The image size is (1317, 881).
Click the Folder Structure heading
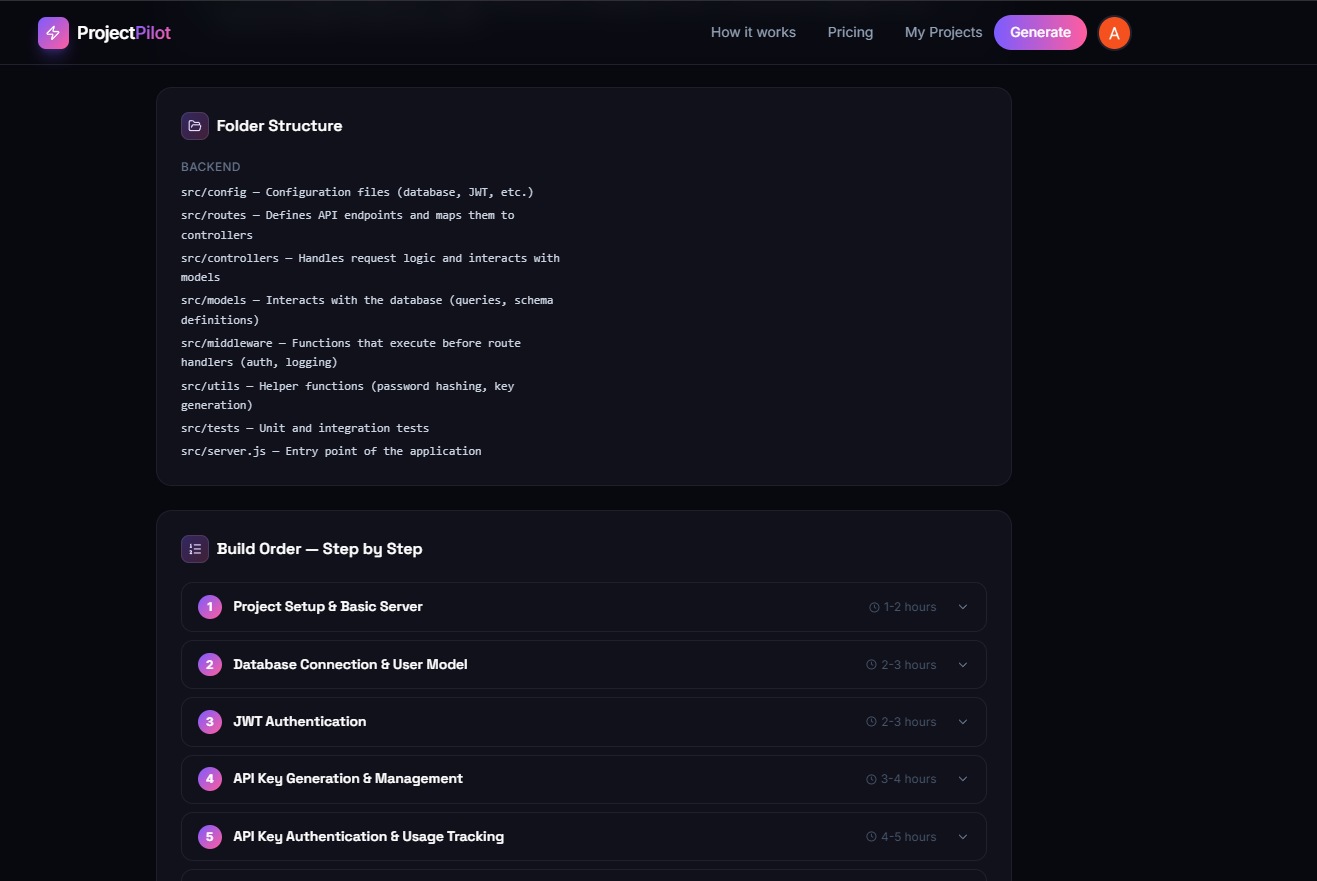coord(279,126)
